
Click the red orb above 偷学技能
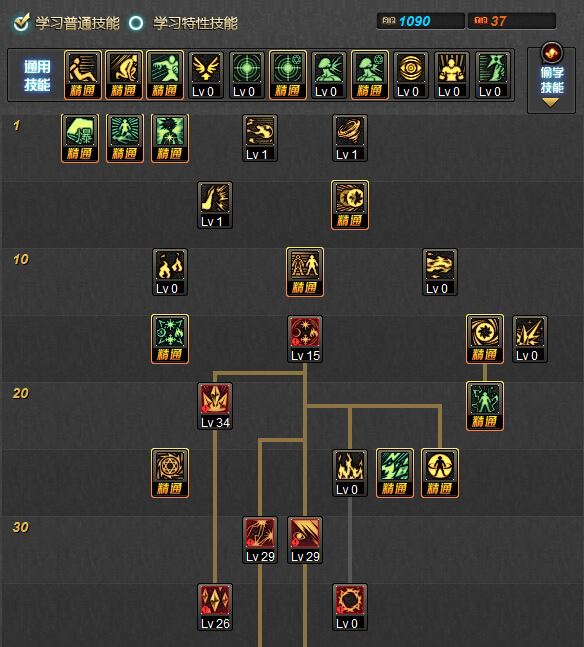pyautogui.click(x=552, y=52)
